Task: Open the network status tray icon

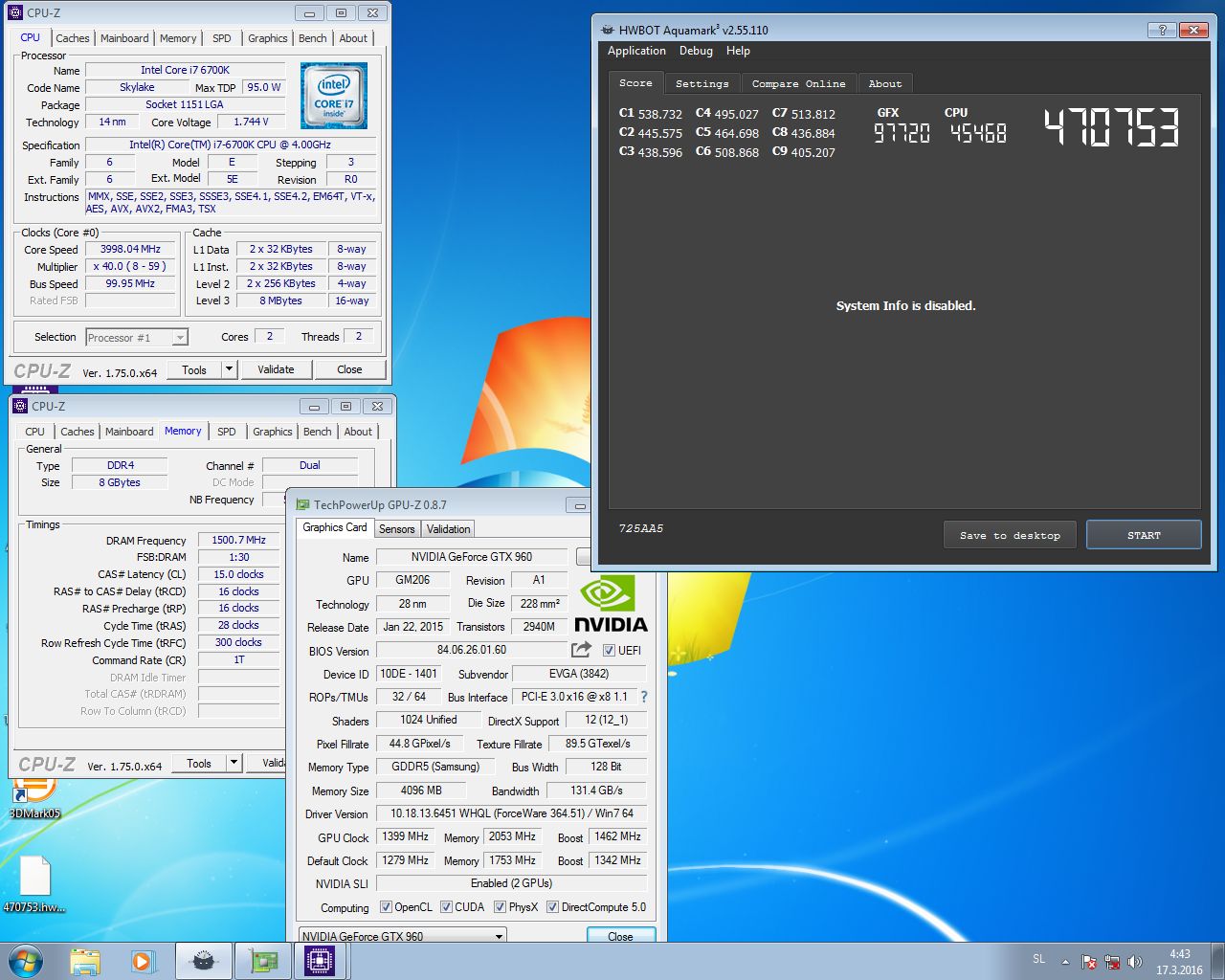Action: coord(1112,962)
